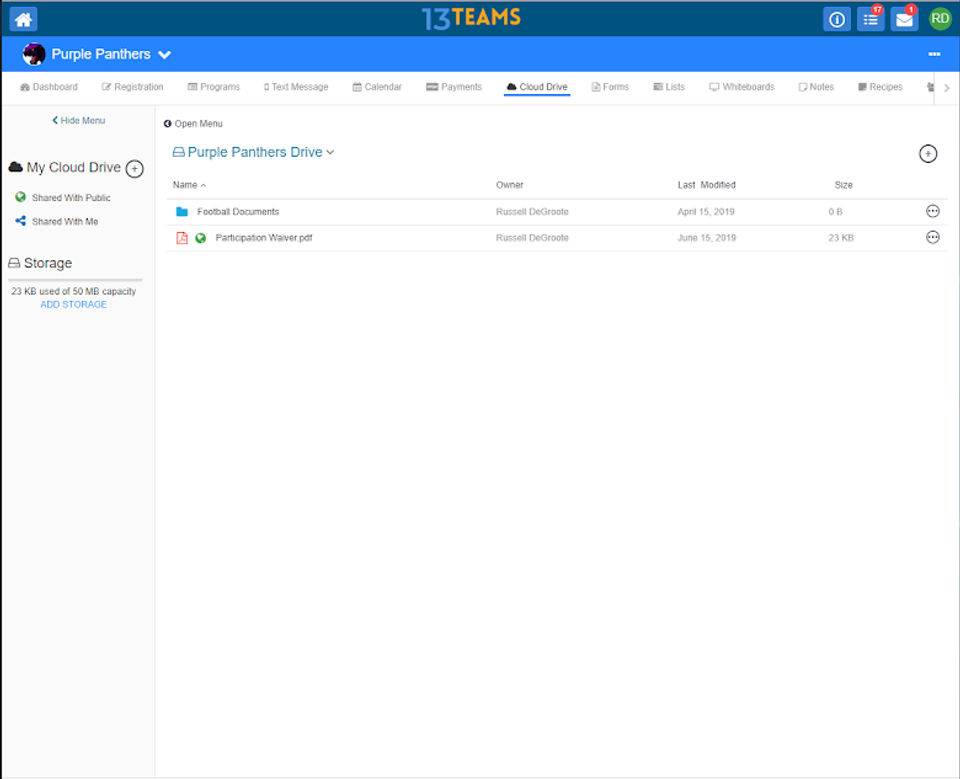The width and height of the screenshot is (960, 779).
Task: Switch to the Dashboard tab
Action: [x=49, y=87]
